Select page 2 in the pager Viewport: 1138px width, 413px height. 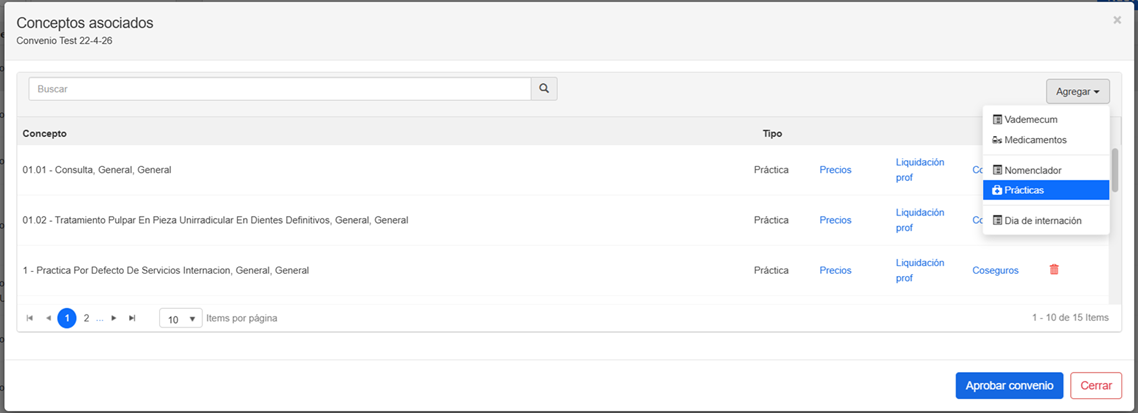(x=86, y=318)
